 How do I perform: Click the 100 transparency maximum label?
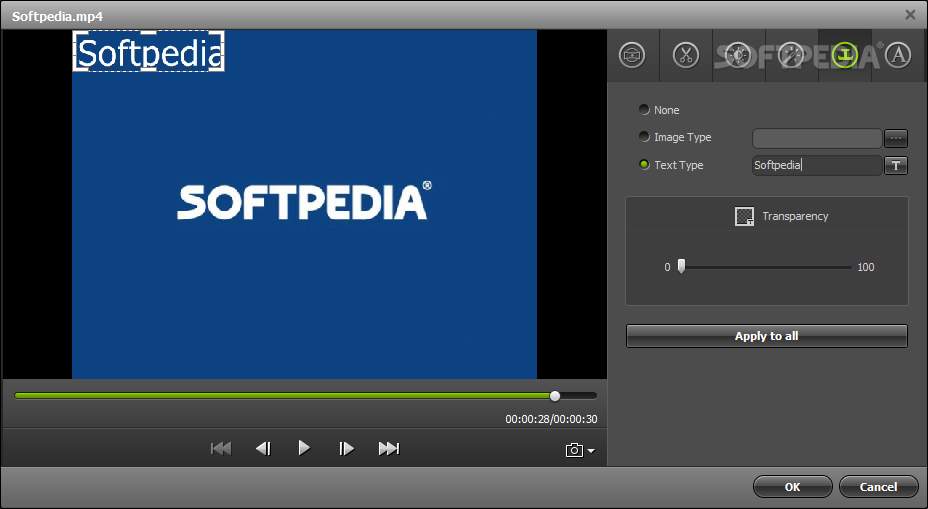pos(865,267)
